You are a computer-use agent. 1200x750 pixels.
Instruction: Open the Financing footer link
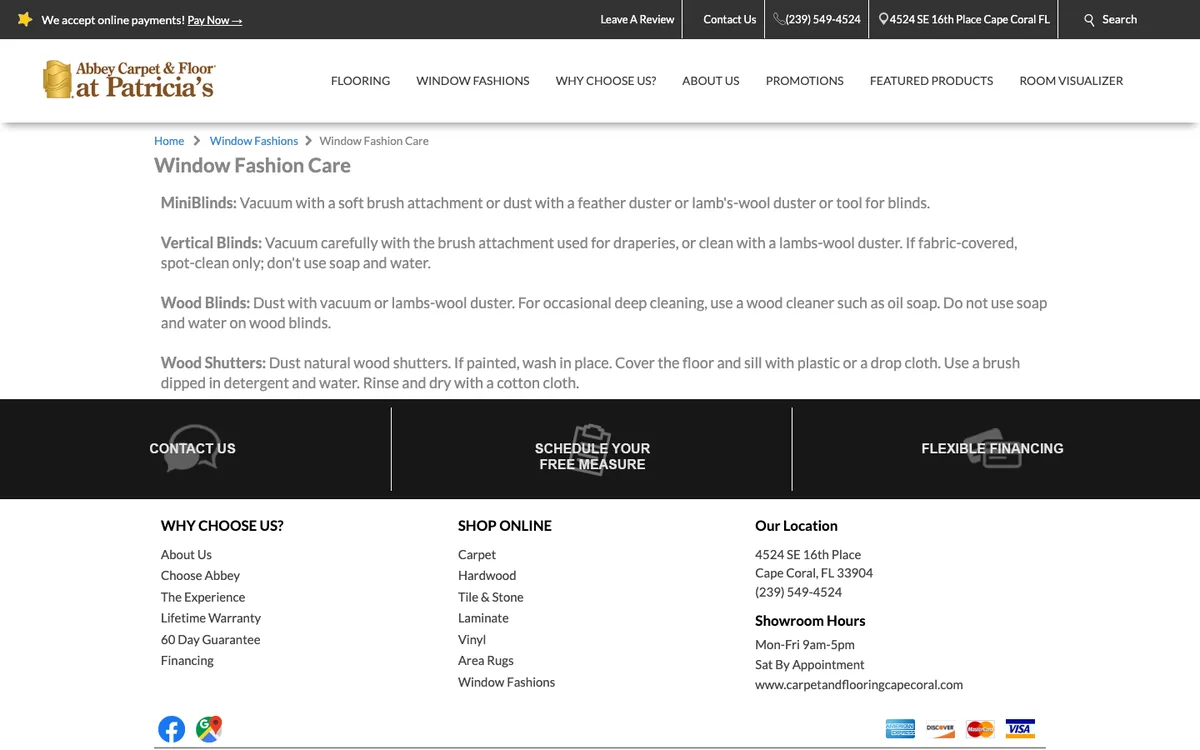point(187,661)
